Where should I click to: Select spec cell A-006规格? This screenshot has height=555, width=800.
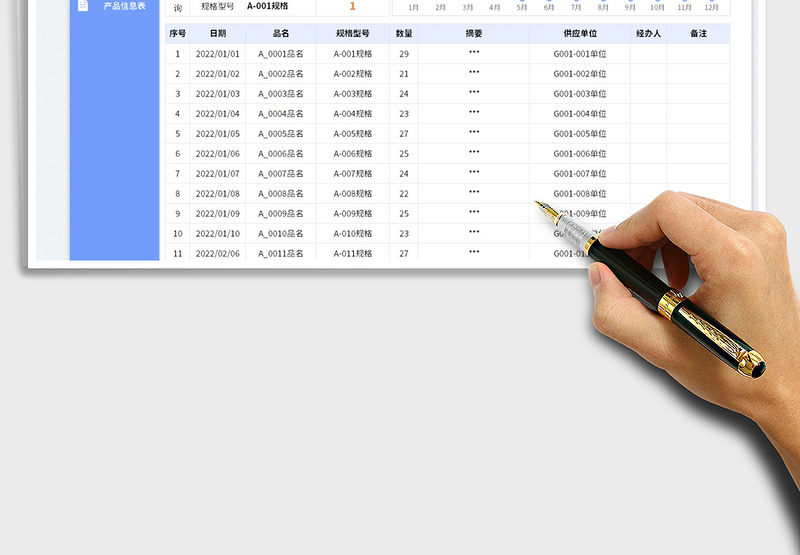[x=353, y=154]
